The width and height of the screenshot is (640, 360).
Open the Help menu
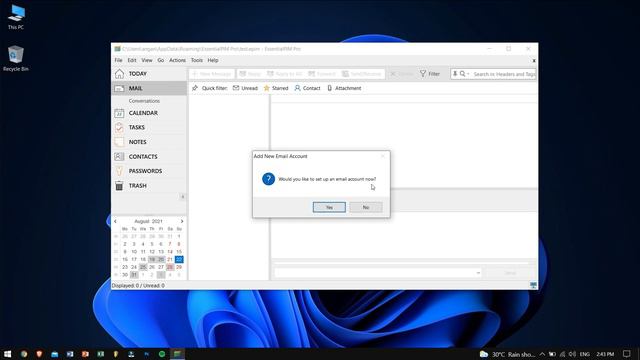(x=213, y=60)
